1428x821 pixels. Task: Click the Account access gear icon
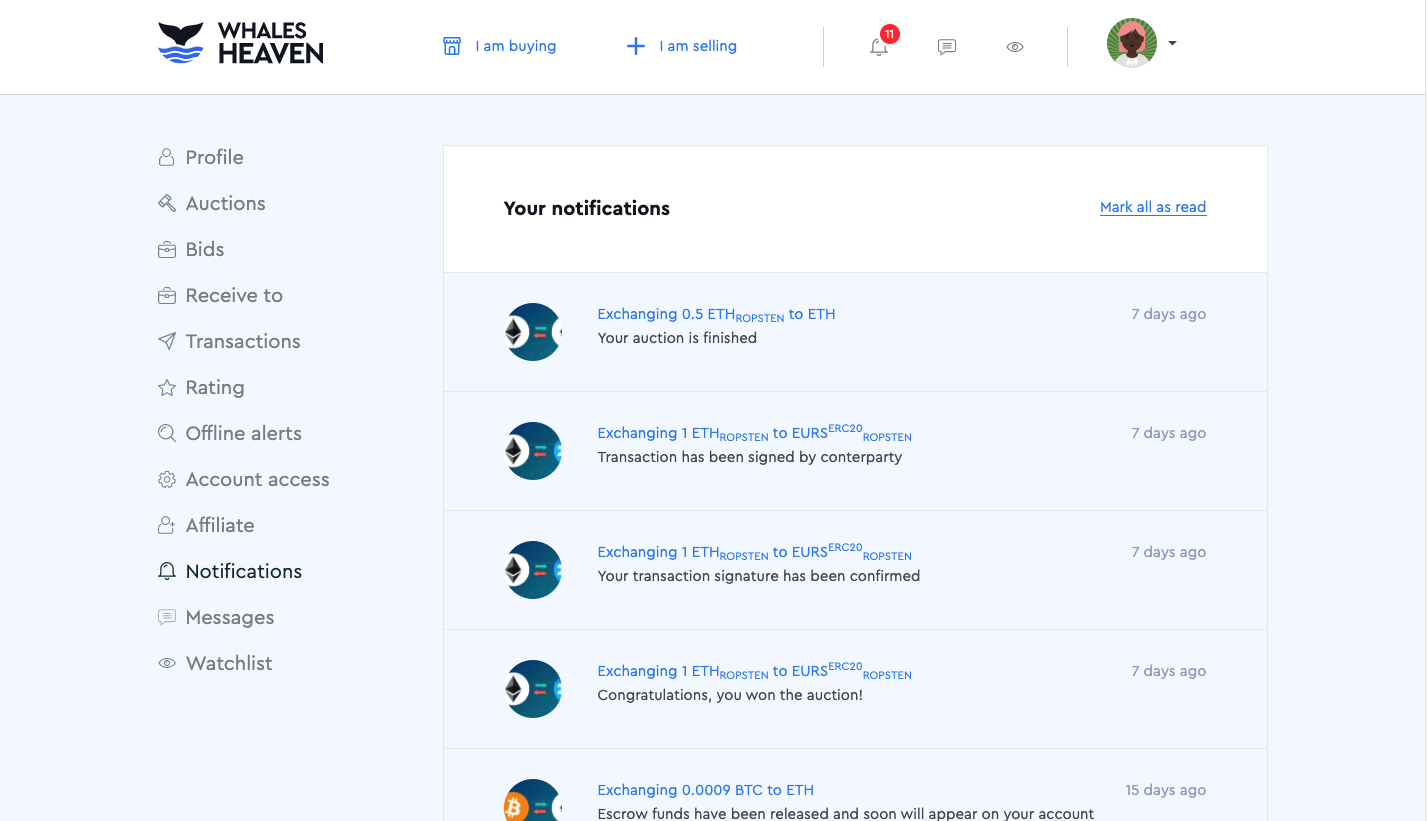pos(167,479)
